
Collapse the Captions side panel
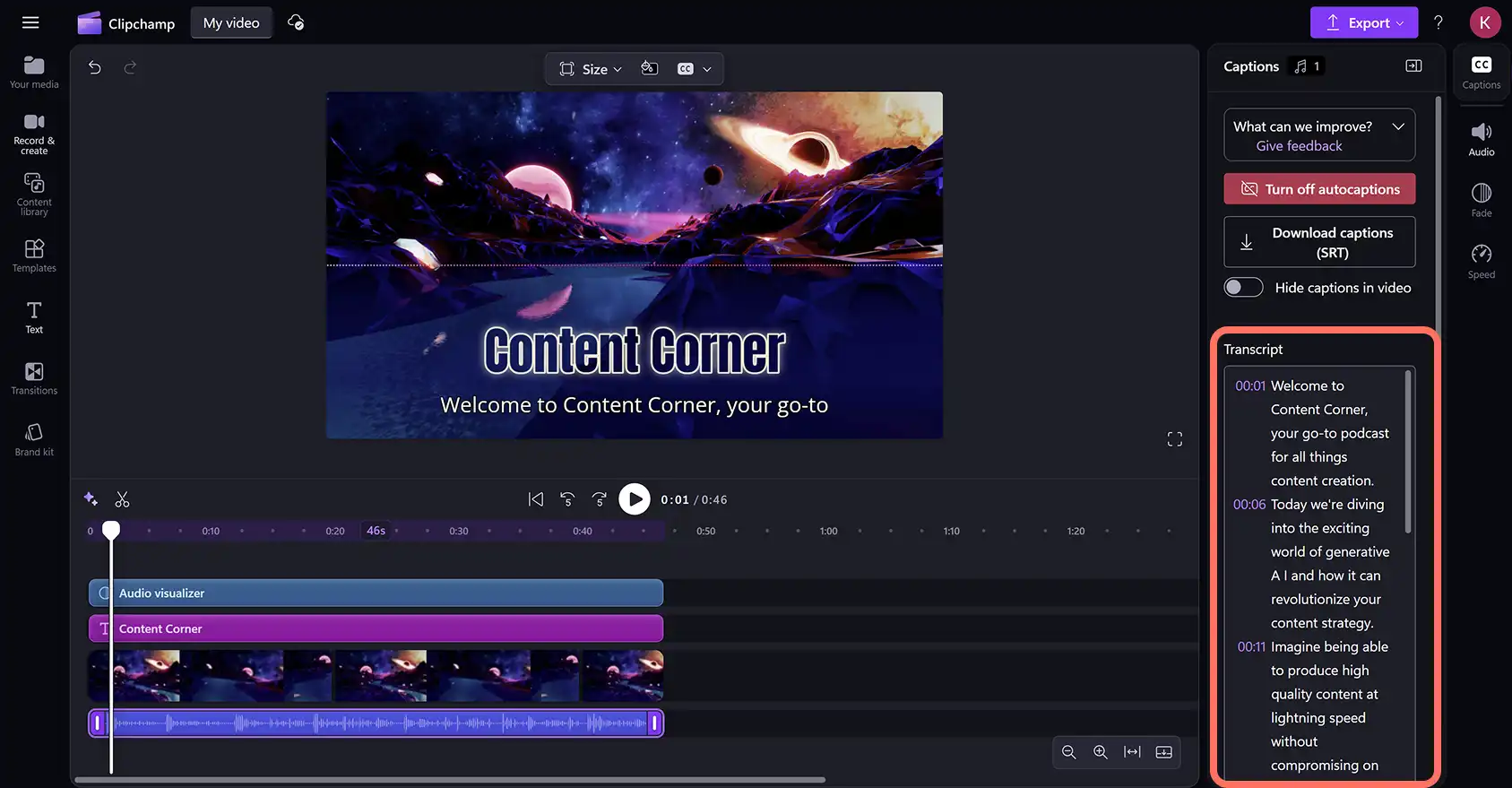[1413, 66]
